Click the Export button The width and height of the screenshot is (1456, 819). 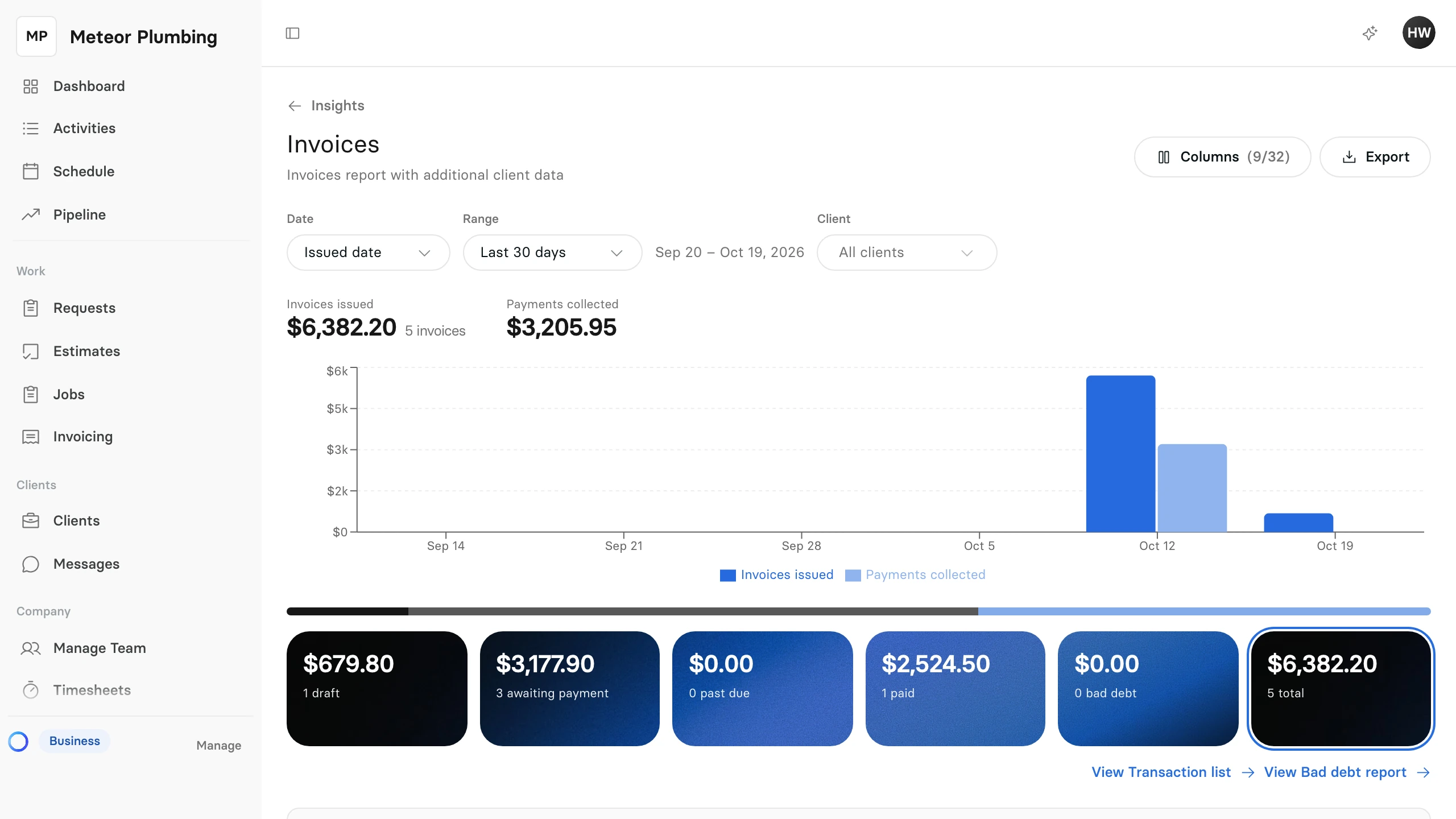coord(1375,157)
